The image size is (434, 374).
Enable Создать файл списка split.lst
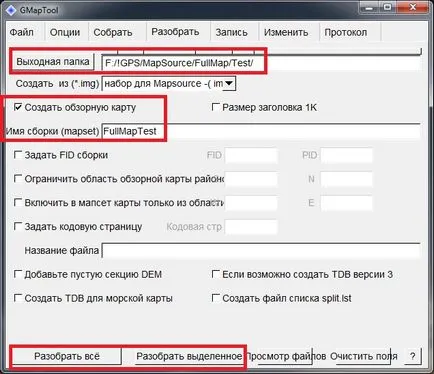[216, 298]
